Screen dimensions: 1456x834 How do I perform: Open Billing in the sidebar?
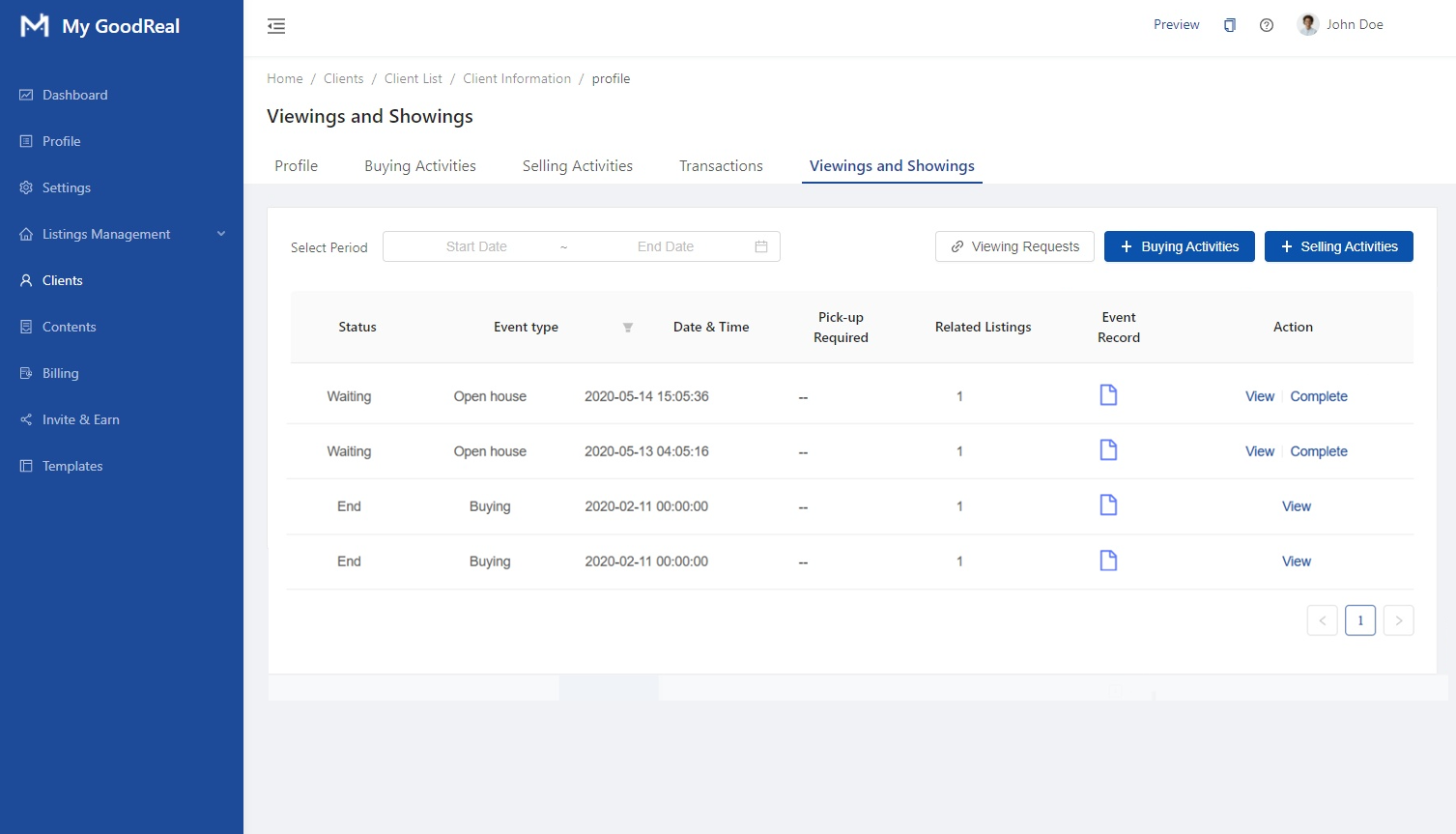60,373
